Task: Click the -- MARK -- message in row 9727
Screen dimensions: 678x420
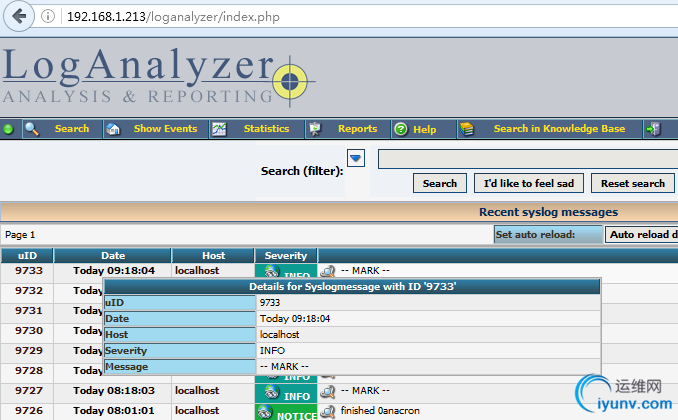Action: (x=365, y=391)
